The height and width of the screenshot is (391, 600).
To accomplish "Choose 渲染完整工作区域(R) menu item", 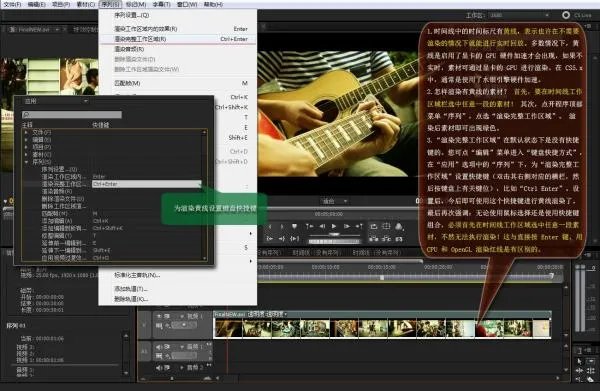I will (x=178, y=39).
